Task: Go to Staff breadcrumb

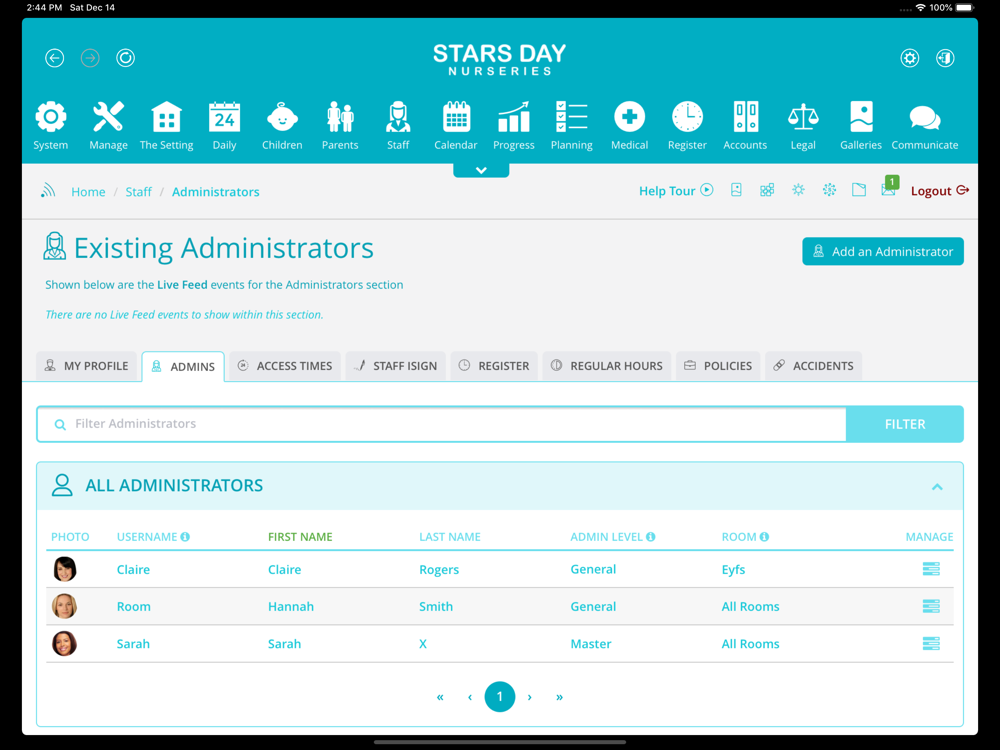Action: [138, 192]
